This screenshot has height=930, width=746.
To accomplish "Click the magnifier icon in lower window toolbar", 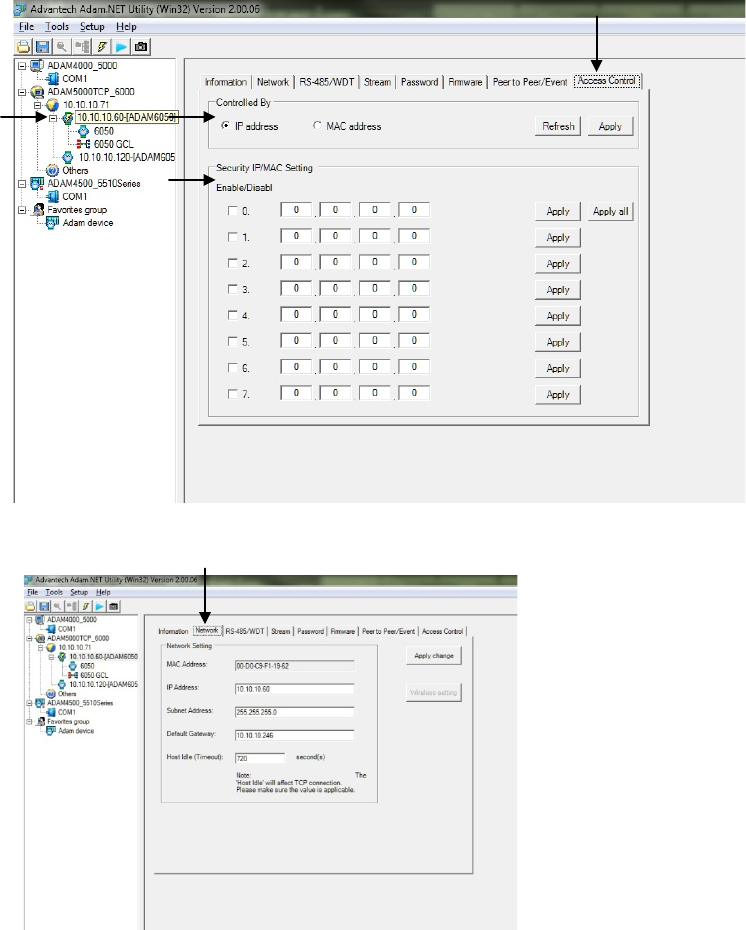I will point(58,606).
